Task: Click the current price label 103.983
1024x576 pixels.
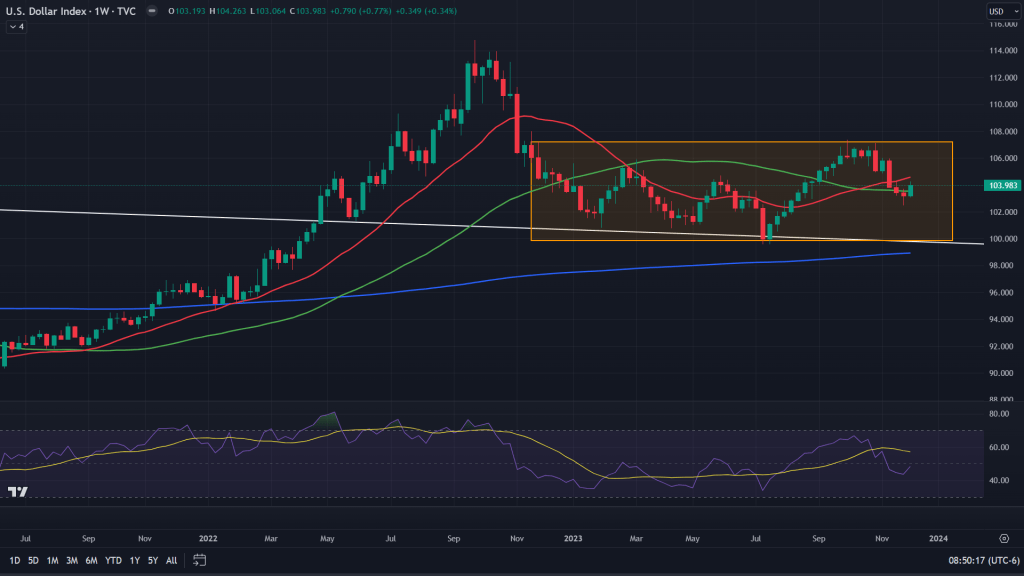Action: point(1003,186)
